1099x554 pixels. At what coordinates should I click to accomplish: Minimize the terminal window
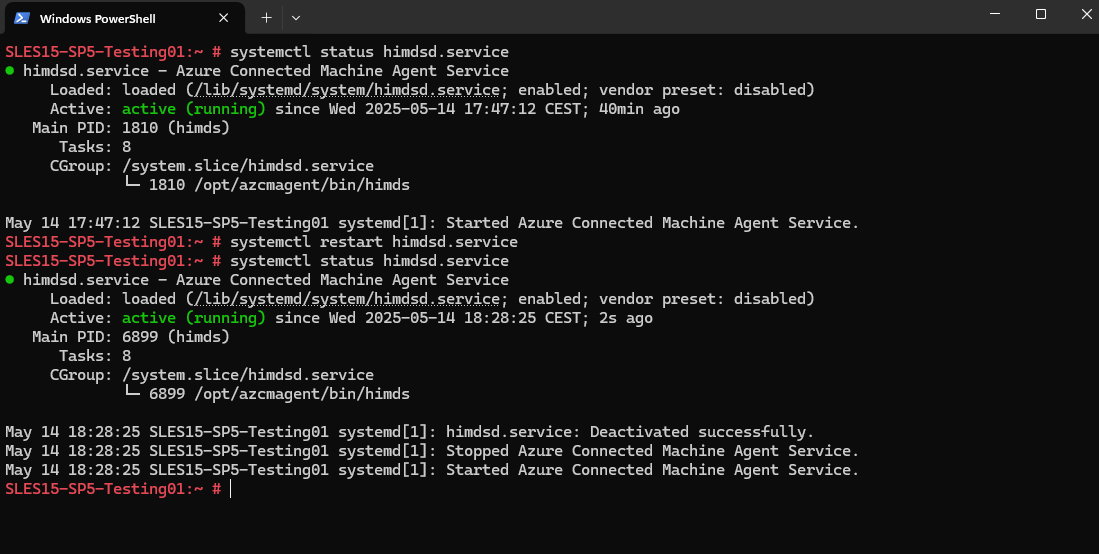pyautogui.click(x=996, y=14)
